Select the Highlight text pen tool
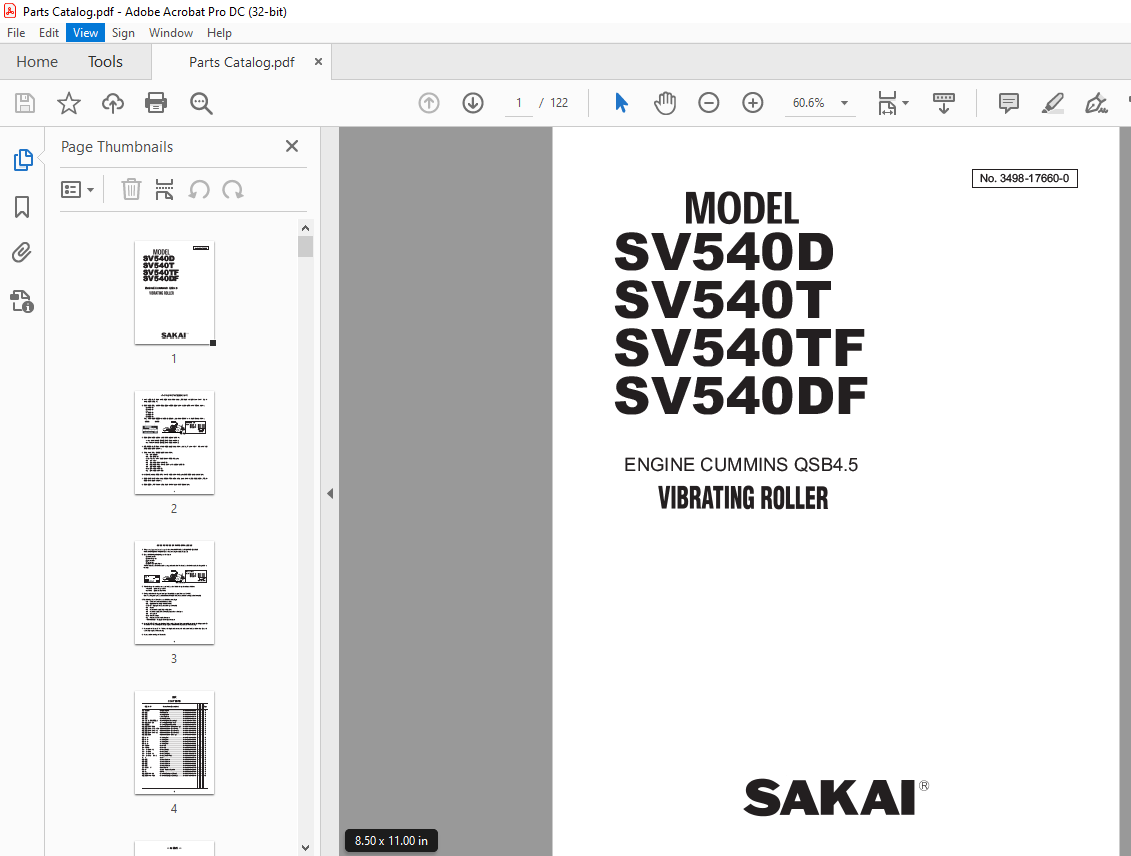This screenshot has width=1131, height=856. point(1052,103)
